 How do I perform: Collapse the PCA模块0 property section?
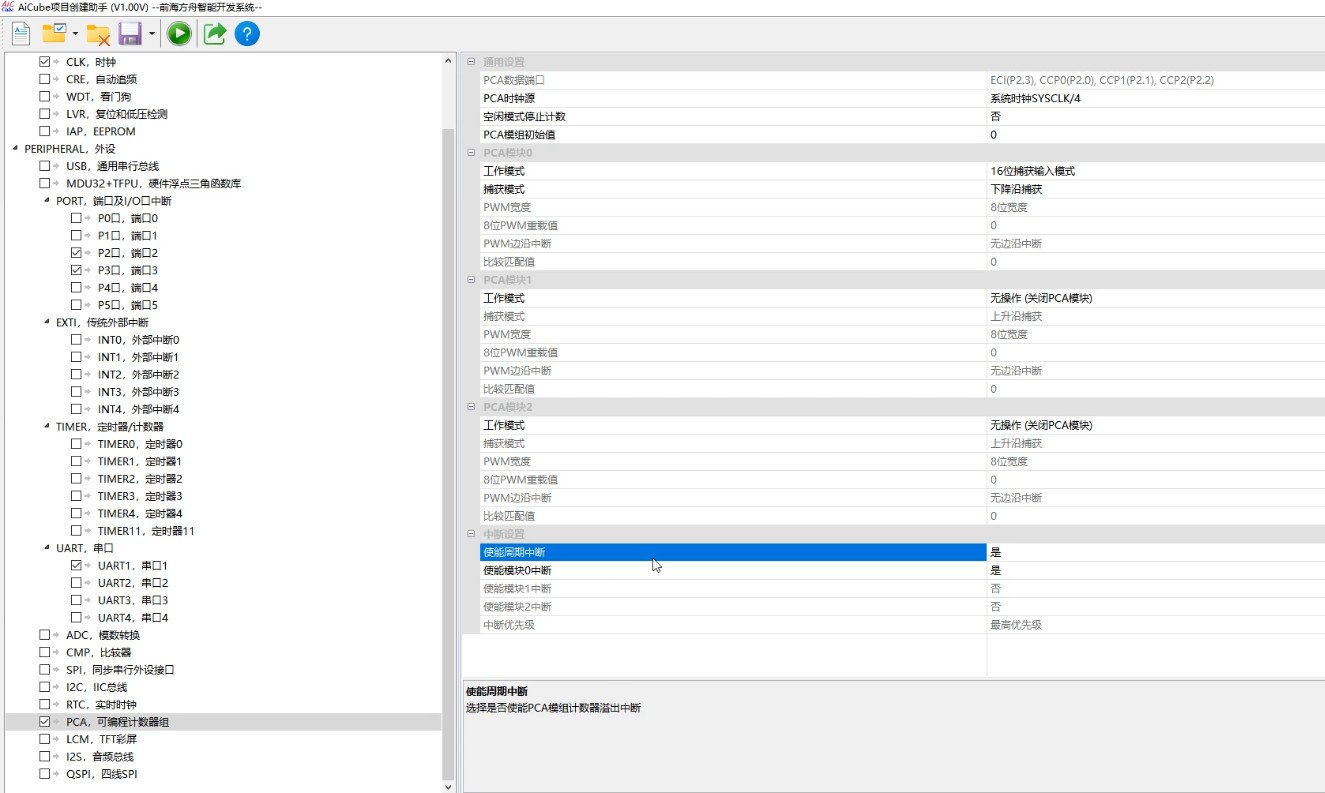pyautogui.click(x=471, y=153)
